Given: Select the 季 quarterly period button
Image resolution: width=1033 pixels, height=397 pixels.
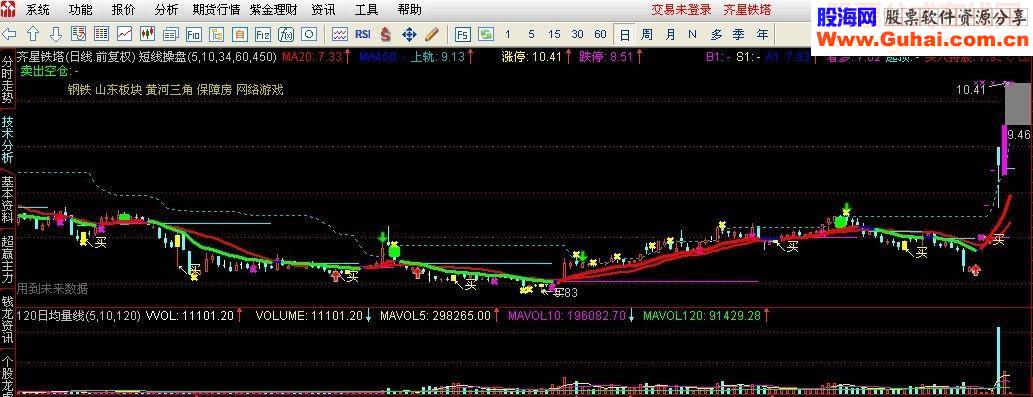Looking at the screenshot, I should click(x=739, y=34).
